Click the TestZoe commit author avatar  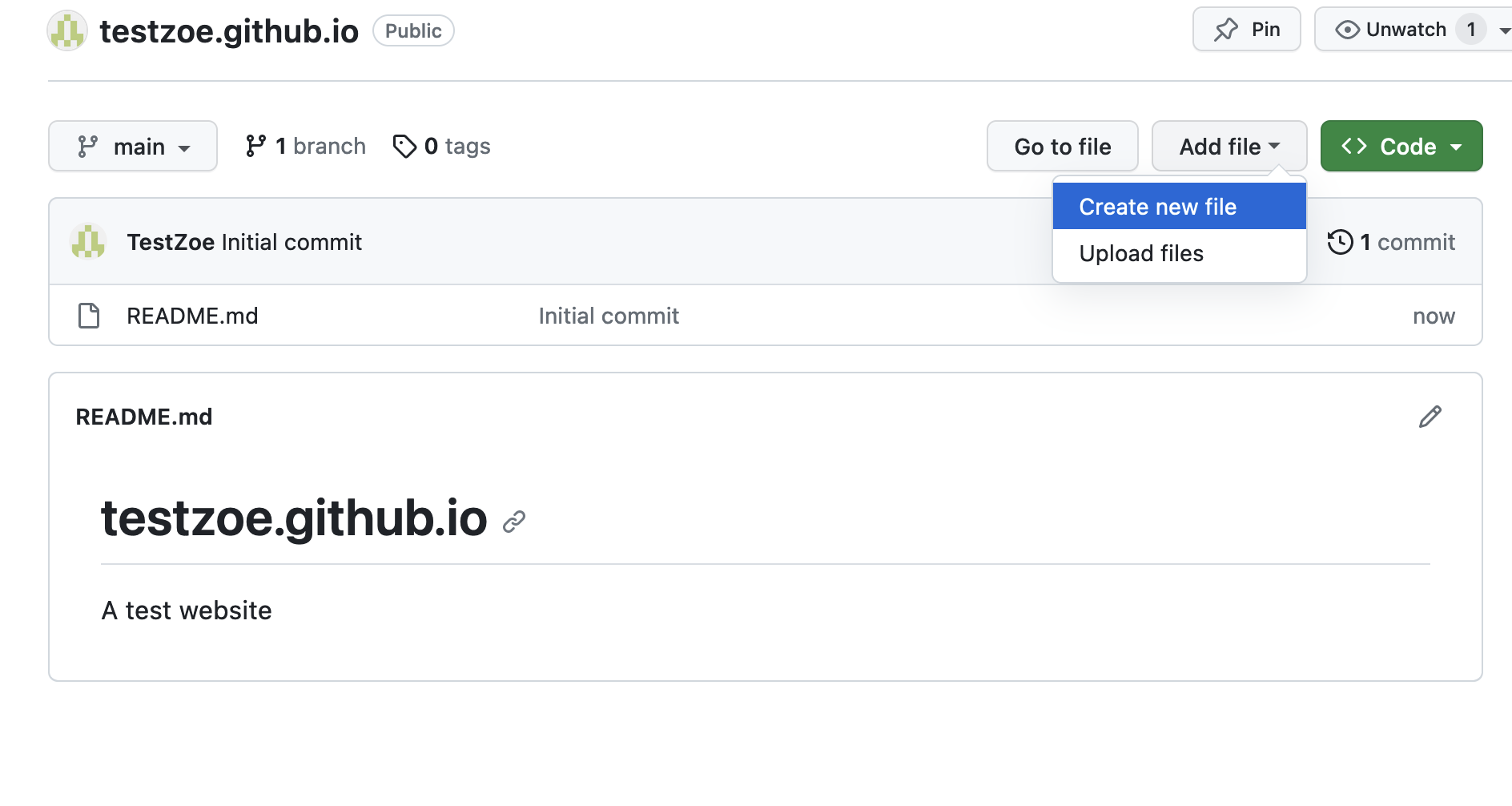(88, 242)
